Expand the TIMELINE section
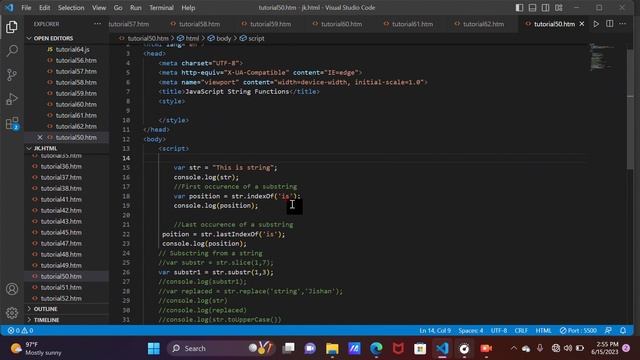The width and height of the screenshot is (640, 360). tap(47, 320)
